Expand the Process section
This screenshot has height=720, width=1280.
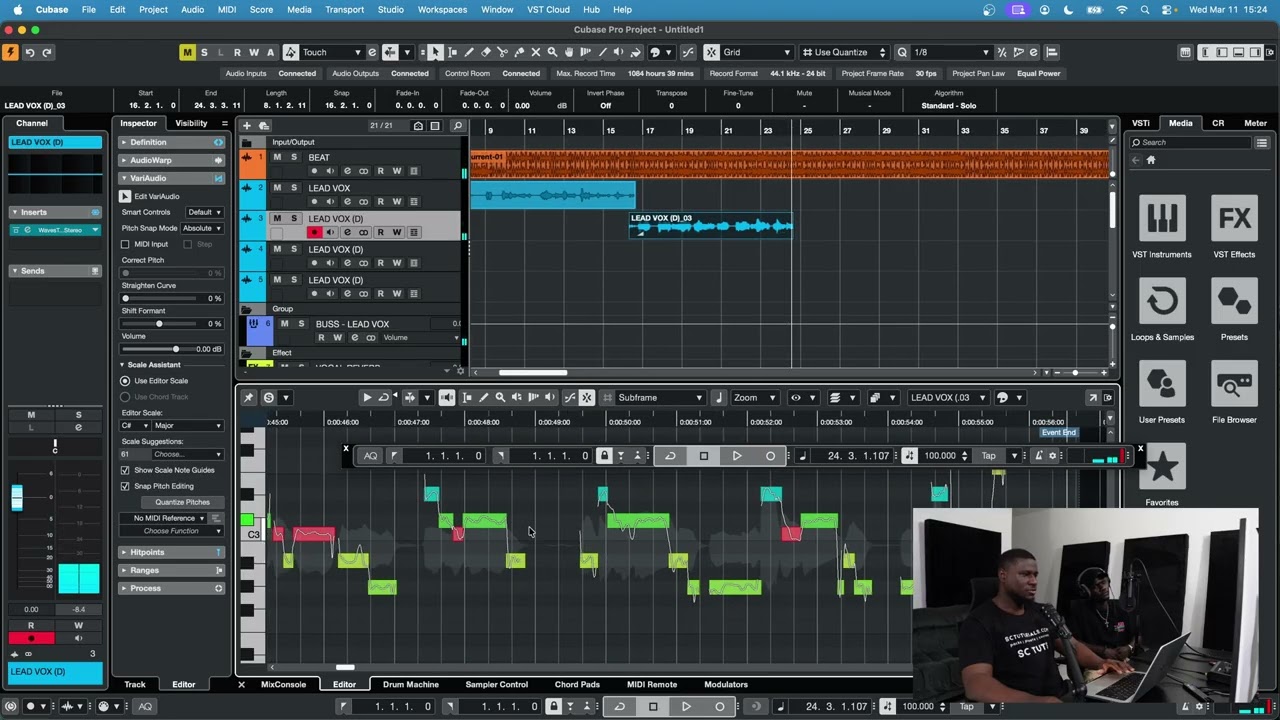[x=171, y=588]
